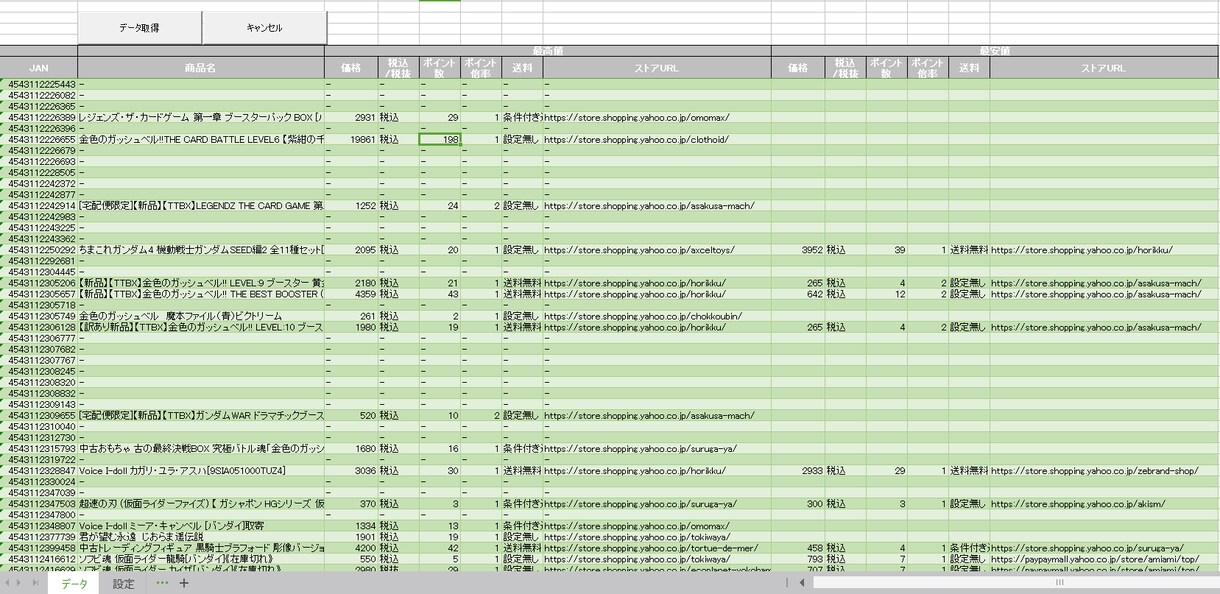Open suruga-ya URL in row 4543112315793

point(640,448)
